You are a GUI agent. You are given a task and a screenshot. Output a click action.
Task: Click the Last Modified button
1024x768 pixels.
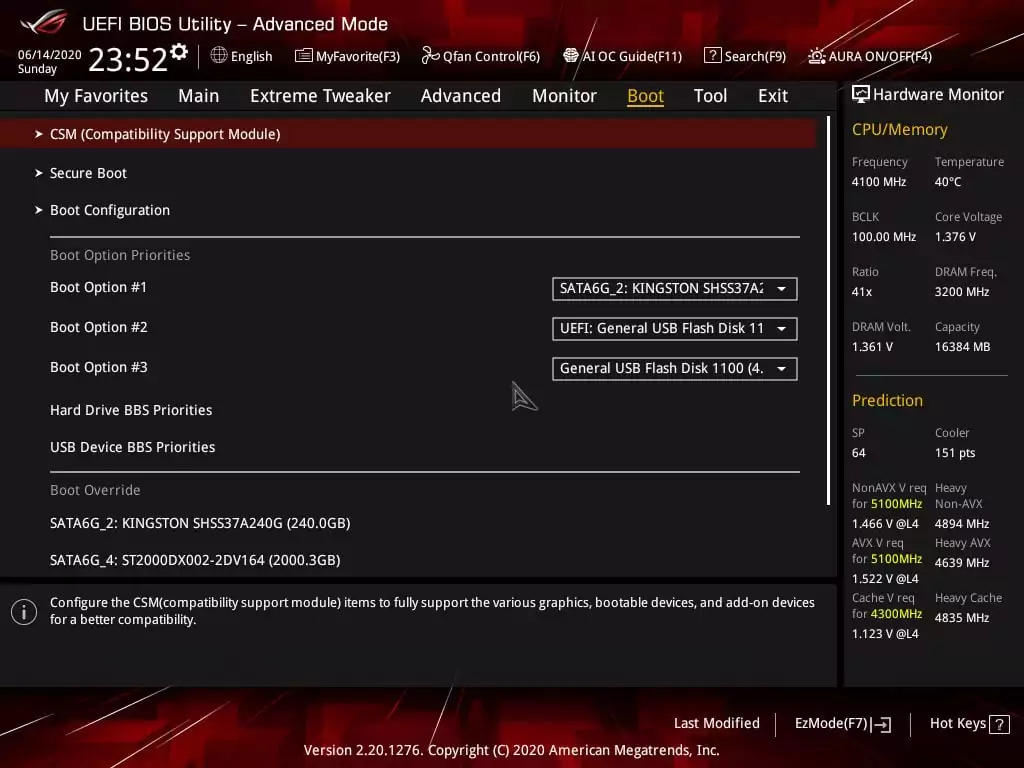[x=716, y=724]
